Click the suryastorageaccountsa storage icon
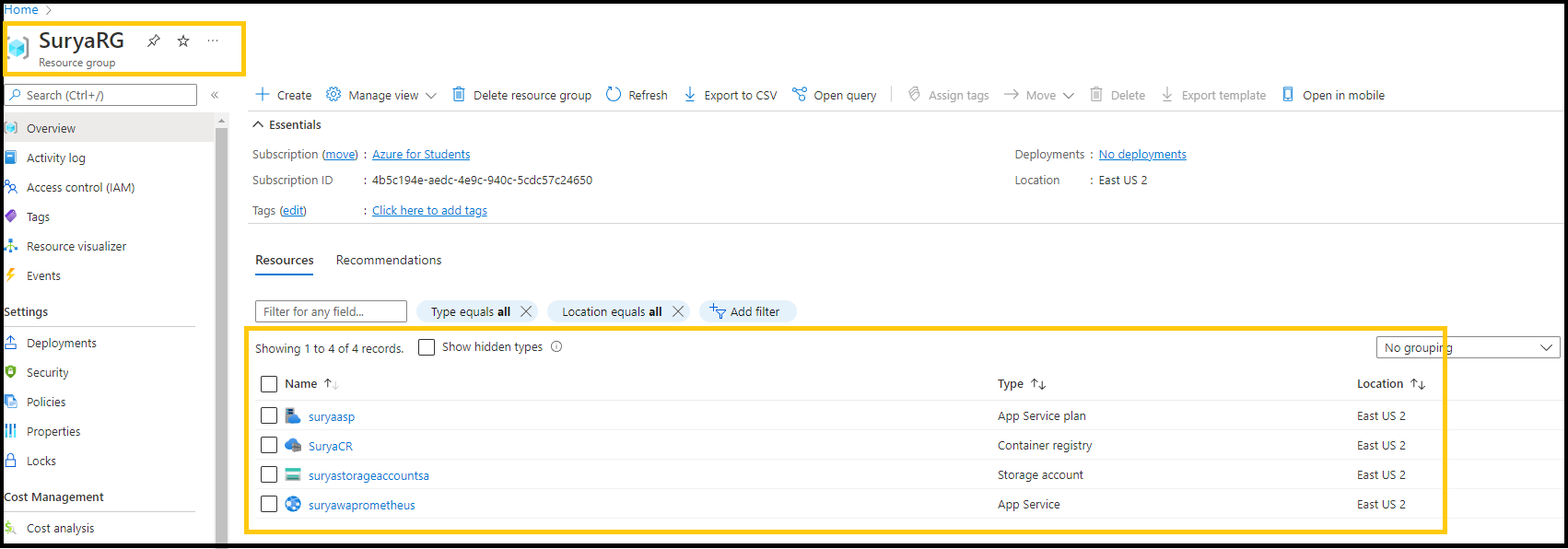1568x549 pixels. [x=293, y=474]
